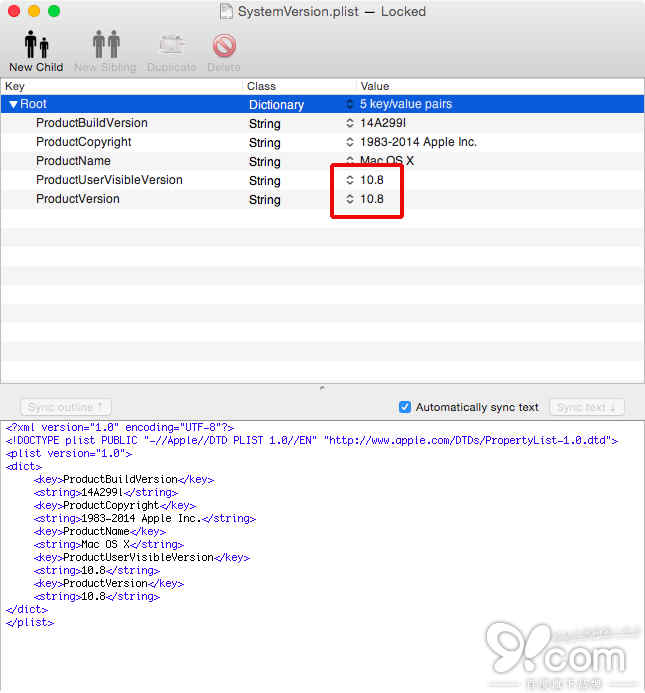Image resolution: width=645 pixels, height=693 pixels.
Task: Click String class in ProductUserVisibleVersion row
Action: (x=264, y=181)
